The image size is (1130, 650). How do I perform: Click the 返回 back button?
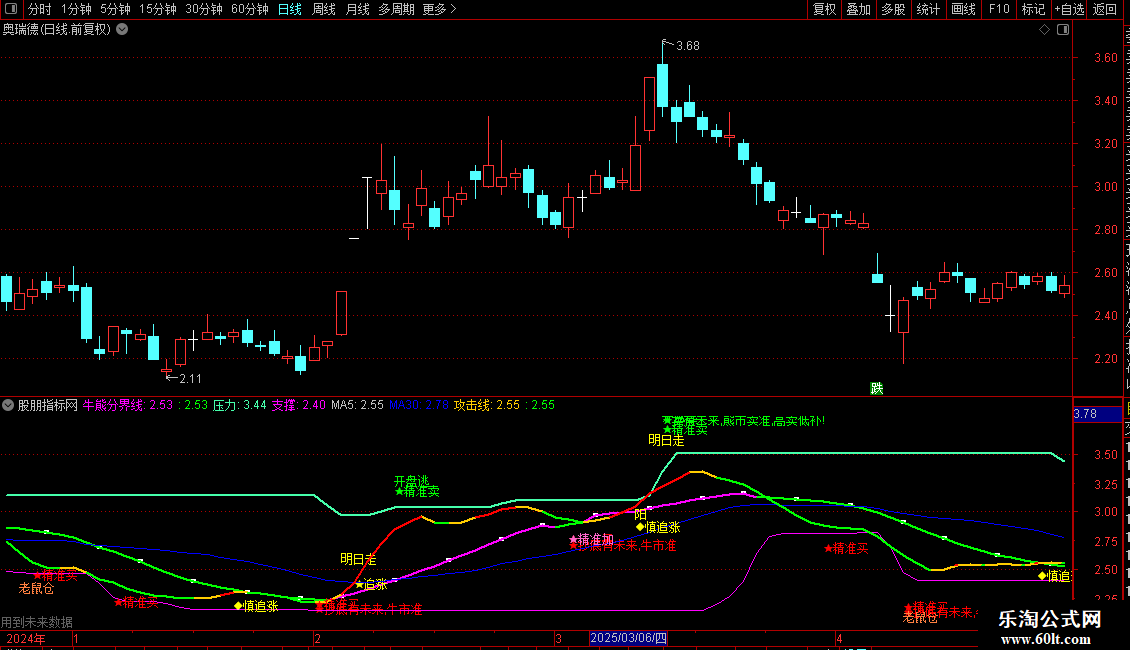coord(1105,9)
